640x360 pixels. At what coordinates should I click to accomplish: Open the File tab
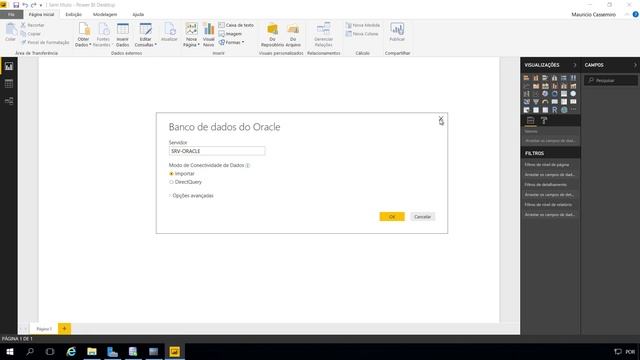11,15
